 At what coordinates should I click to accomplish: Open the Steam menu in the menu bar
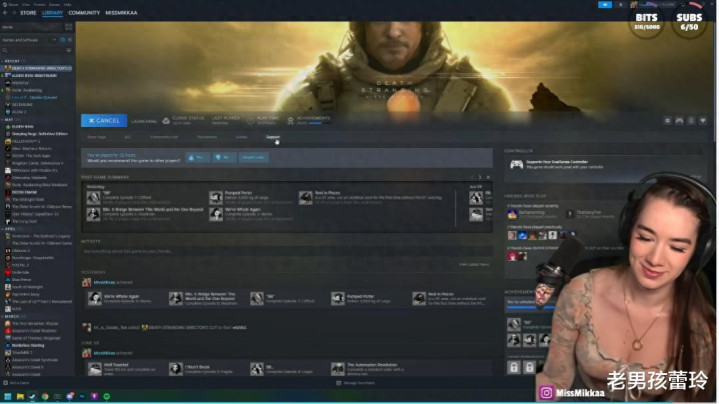coord(13,4)
